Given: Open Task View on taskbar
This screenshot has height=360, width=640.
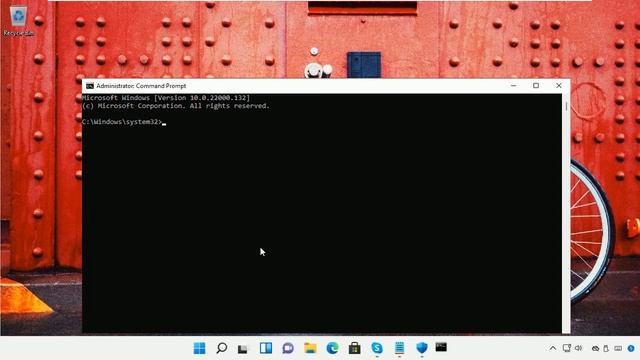Looking at the screenshot, I should pos(243,348).
